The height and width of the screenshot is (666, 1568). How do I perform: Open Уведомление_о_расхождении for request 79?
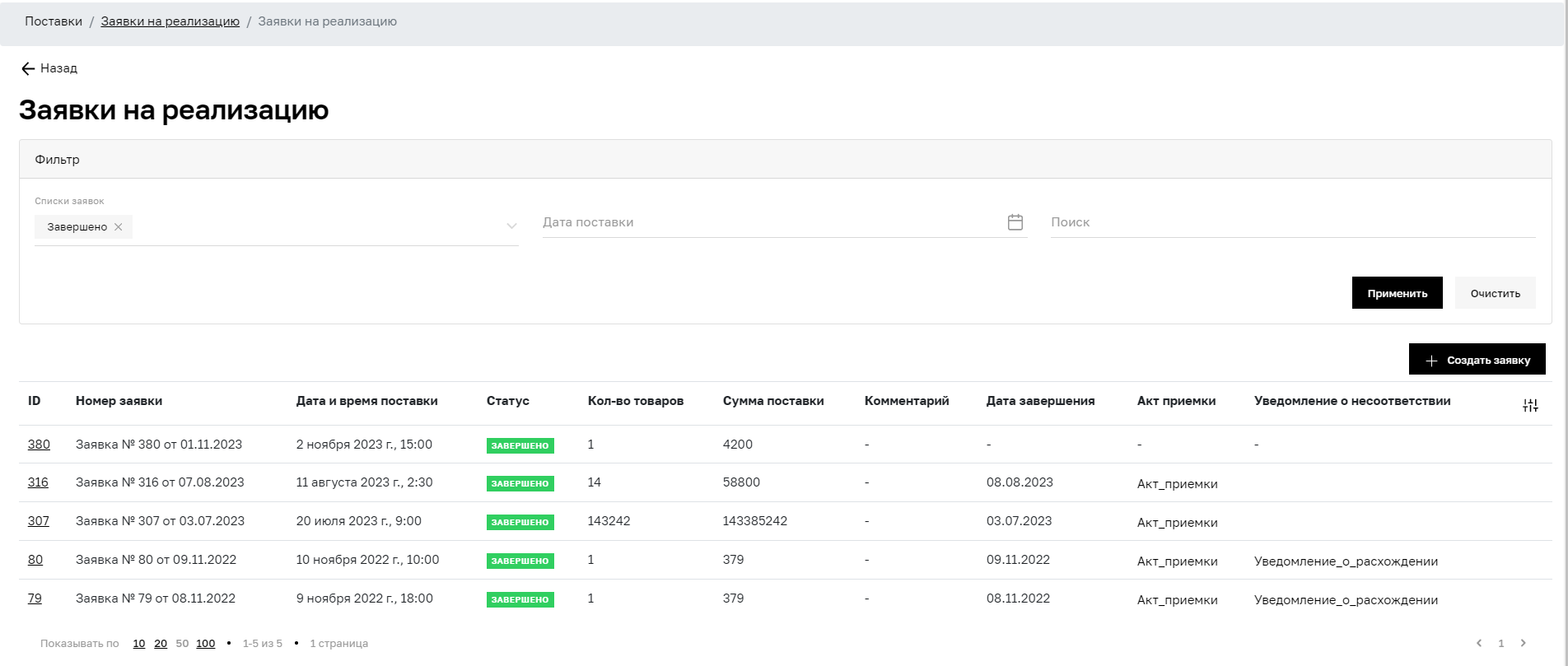pyautogui.click(x=1346, y=600)
